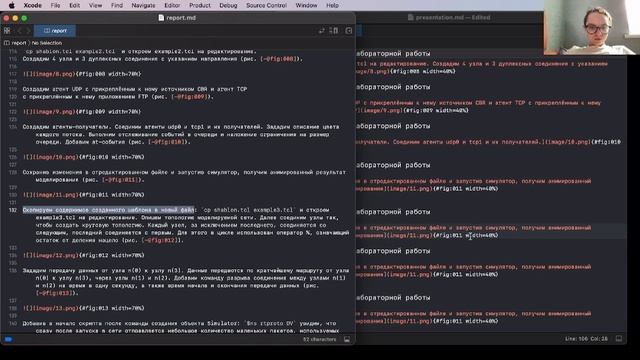This screenshot has height=360, width=640.
Task: Click image/9.png line in presentation window
Action: click(x=412, y=110)
